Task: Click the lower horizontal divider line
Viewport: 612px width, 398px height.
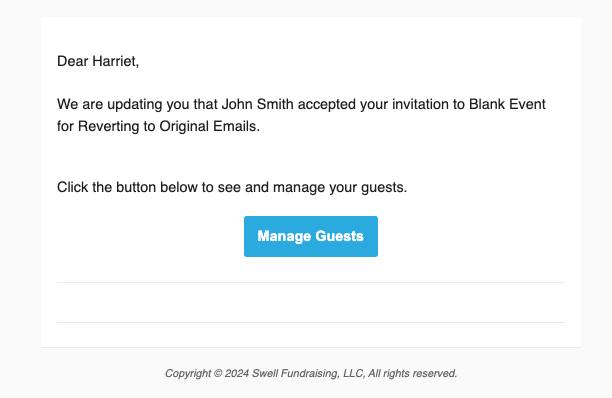Action: [x=311, y=322]
